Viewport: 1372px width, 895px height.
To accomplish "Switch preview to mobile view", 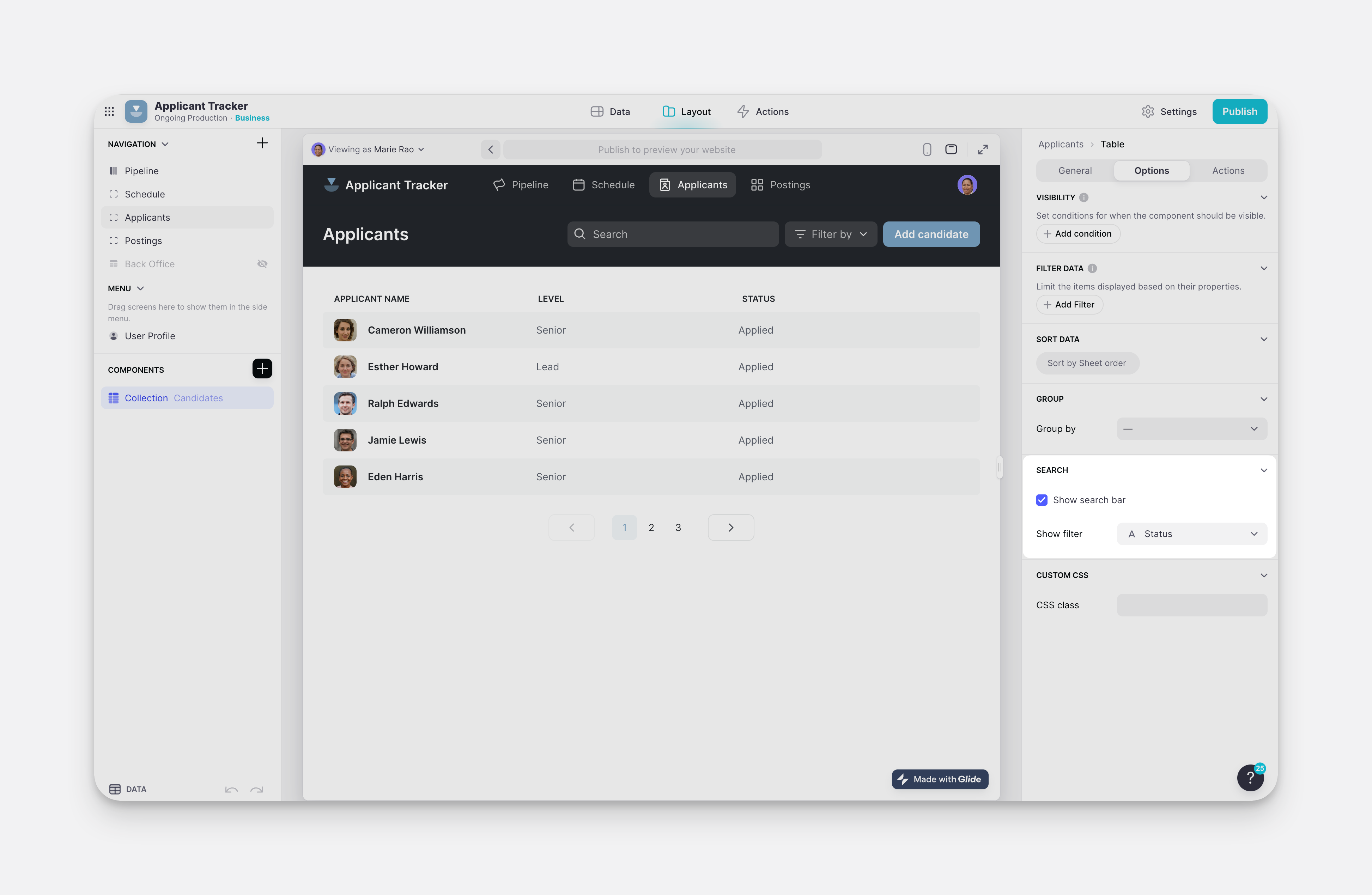I will [x=927, y=149].
